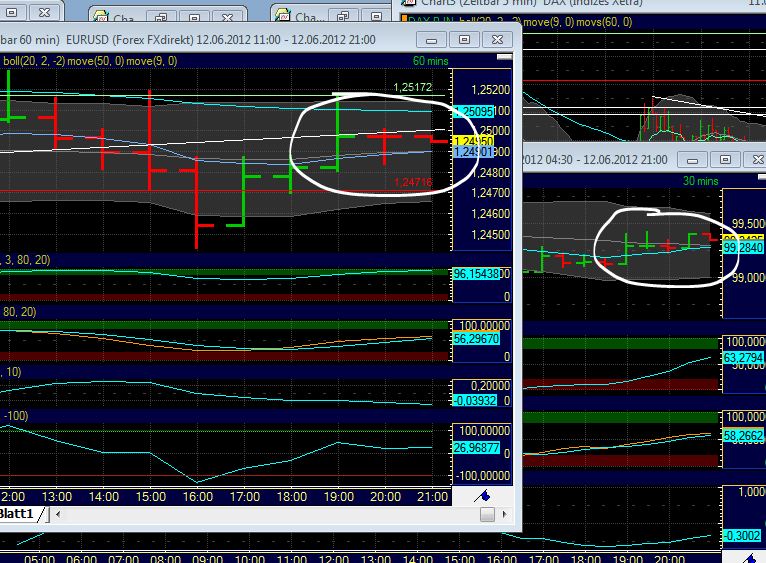This screenshot has height=563, width=766.
Task: Maximize the EURUSD 60 min chart window
Action: pos(465,40)
